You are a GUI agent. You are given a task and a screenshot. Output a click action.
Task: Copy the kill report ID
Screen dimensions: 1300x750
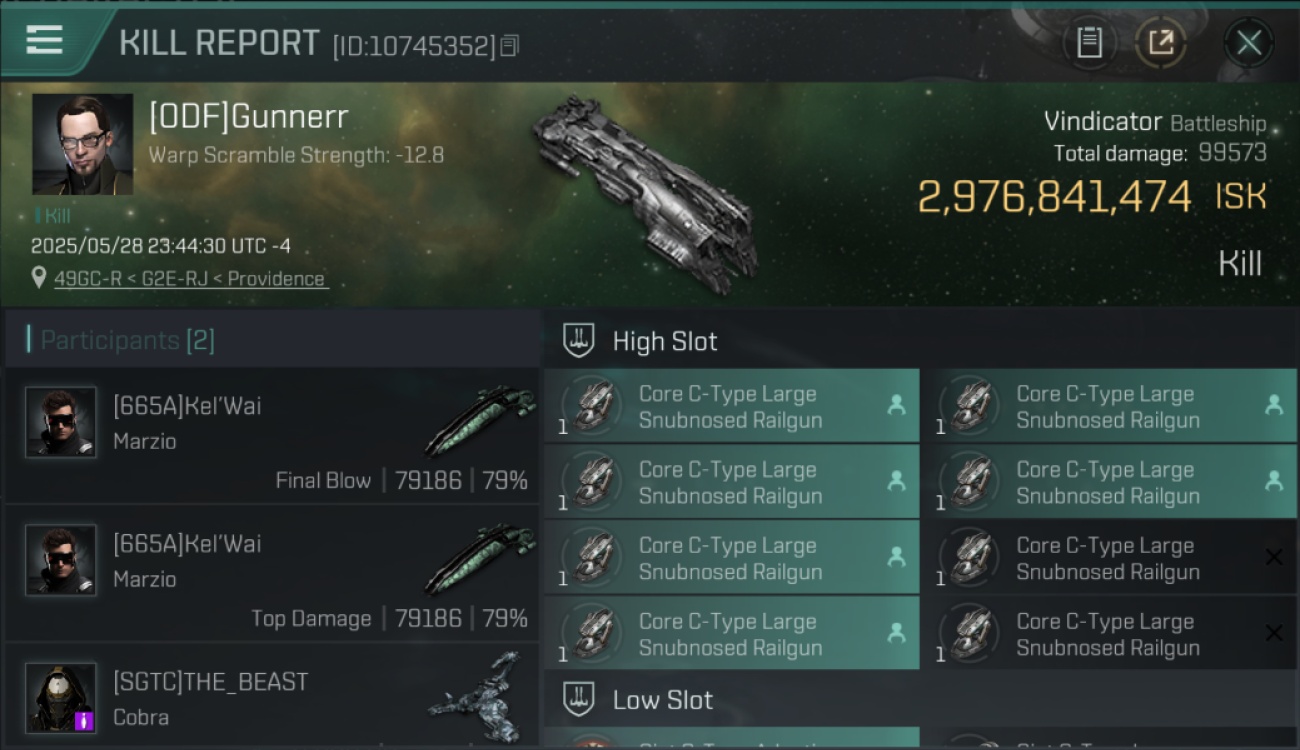510,46
